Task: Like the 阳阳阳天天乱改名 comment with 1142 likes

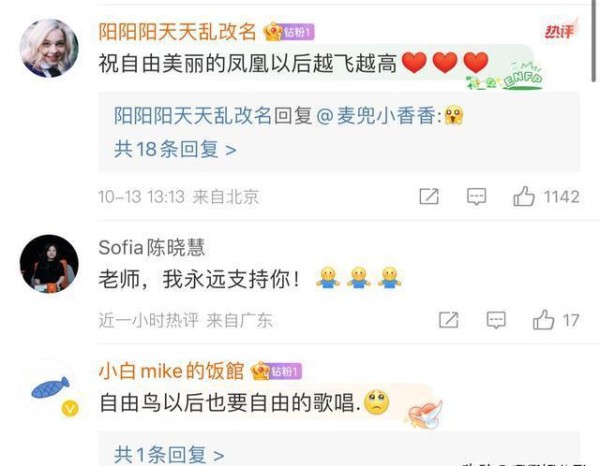Action: 523,196
